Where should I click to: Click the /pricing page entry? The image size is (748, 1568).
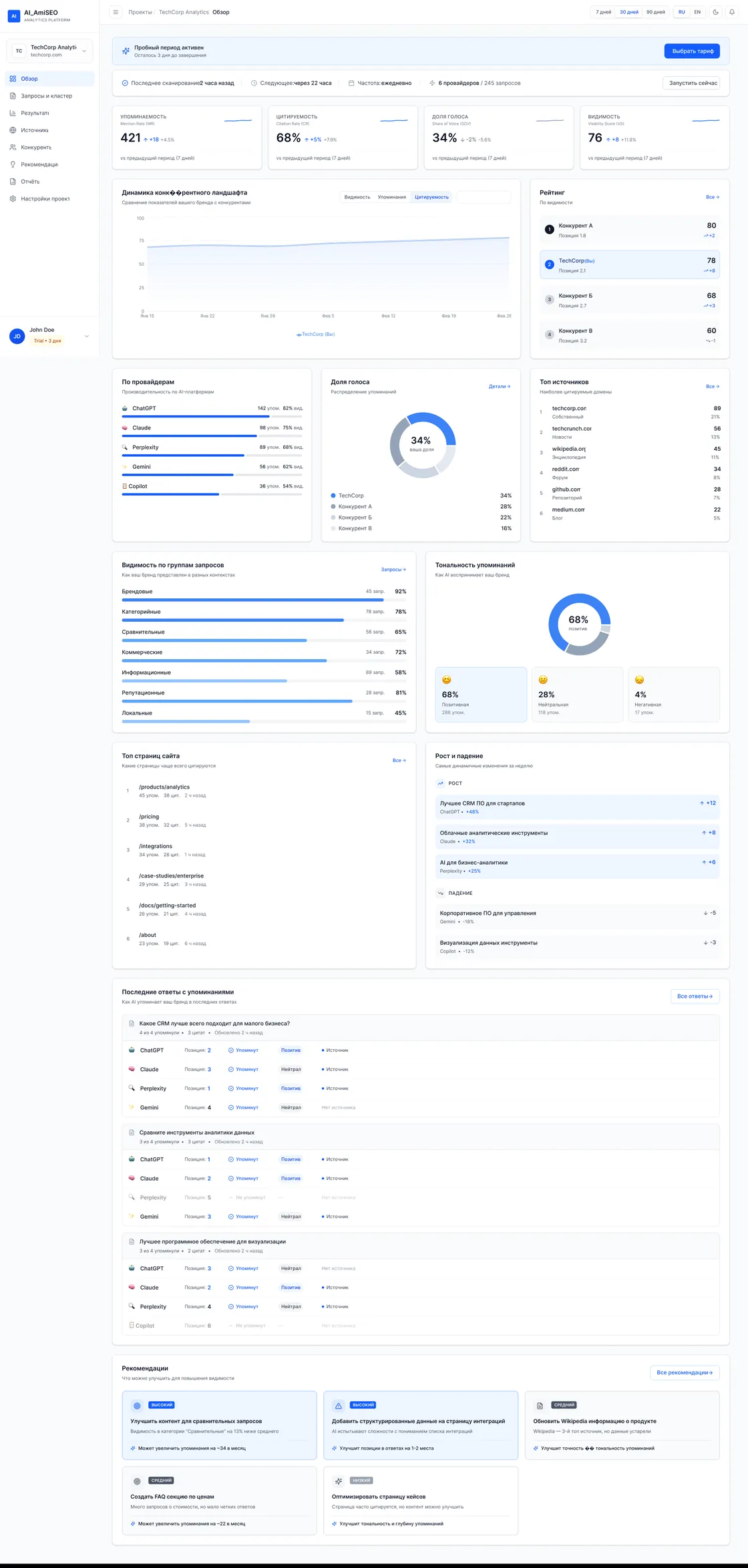click(x=264, y=820)
